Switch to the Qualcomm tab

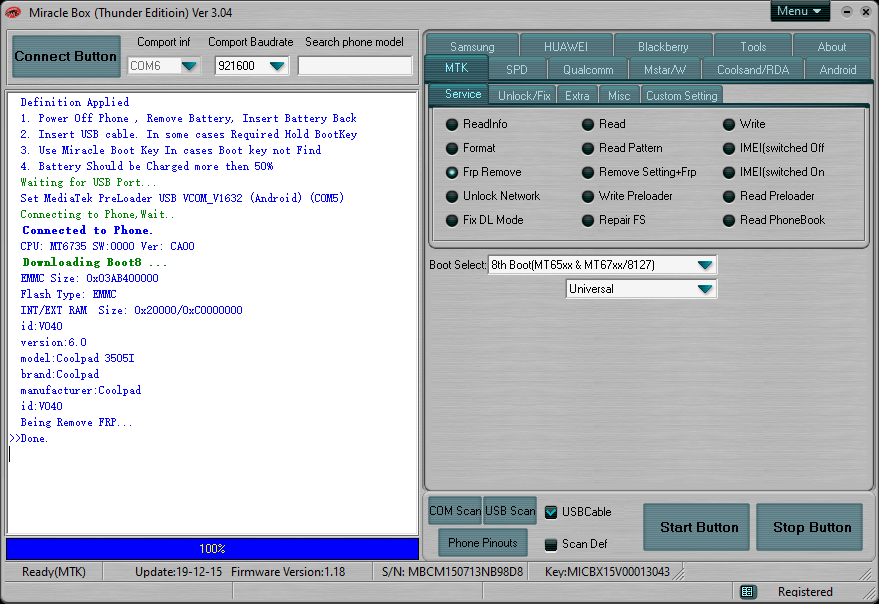(x=588, y=70)
